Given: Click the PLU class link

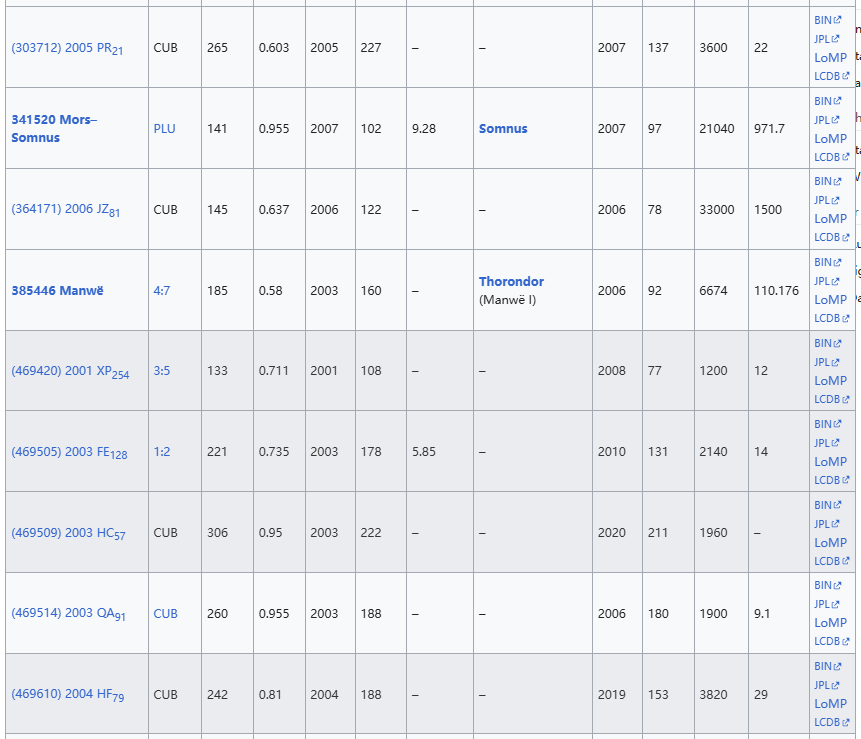Looking at the screenshot, I should click(x=164, y=129).
